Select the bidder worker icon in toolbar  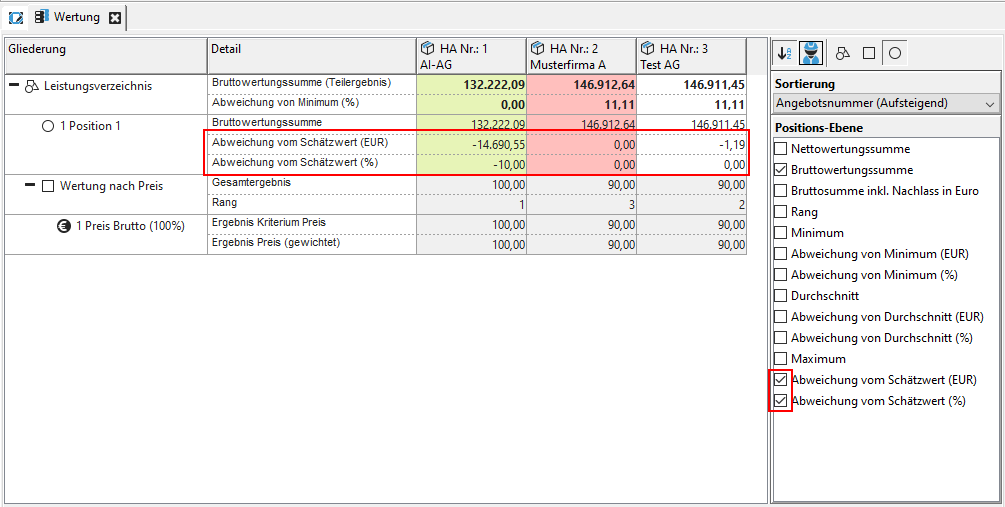[x=810, y=53]
